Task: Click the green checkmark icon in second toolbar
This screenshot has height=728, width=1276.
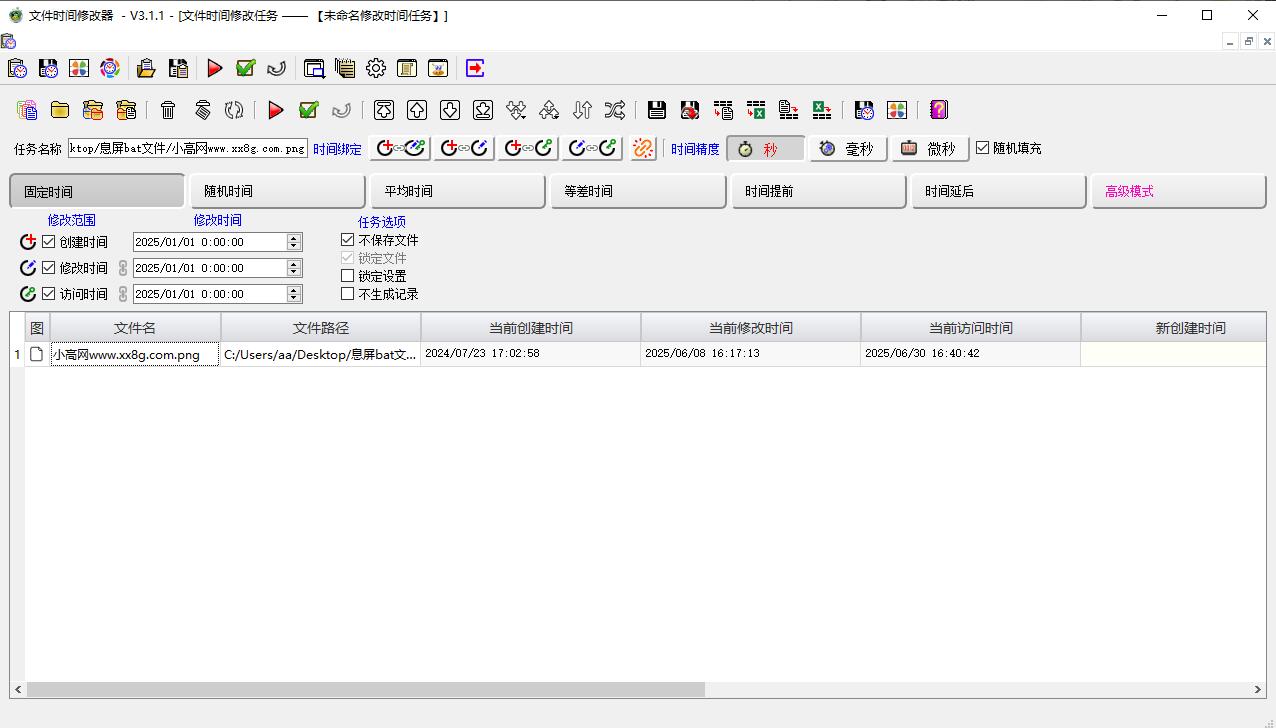Action: [309, 110]
